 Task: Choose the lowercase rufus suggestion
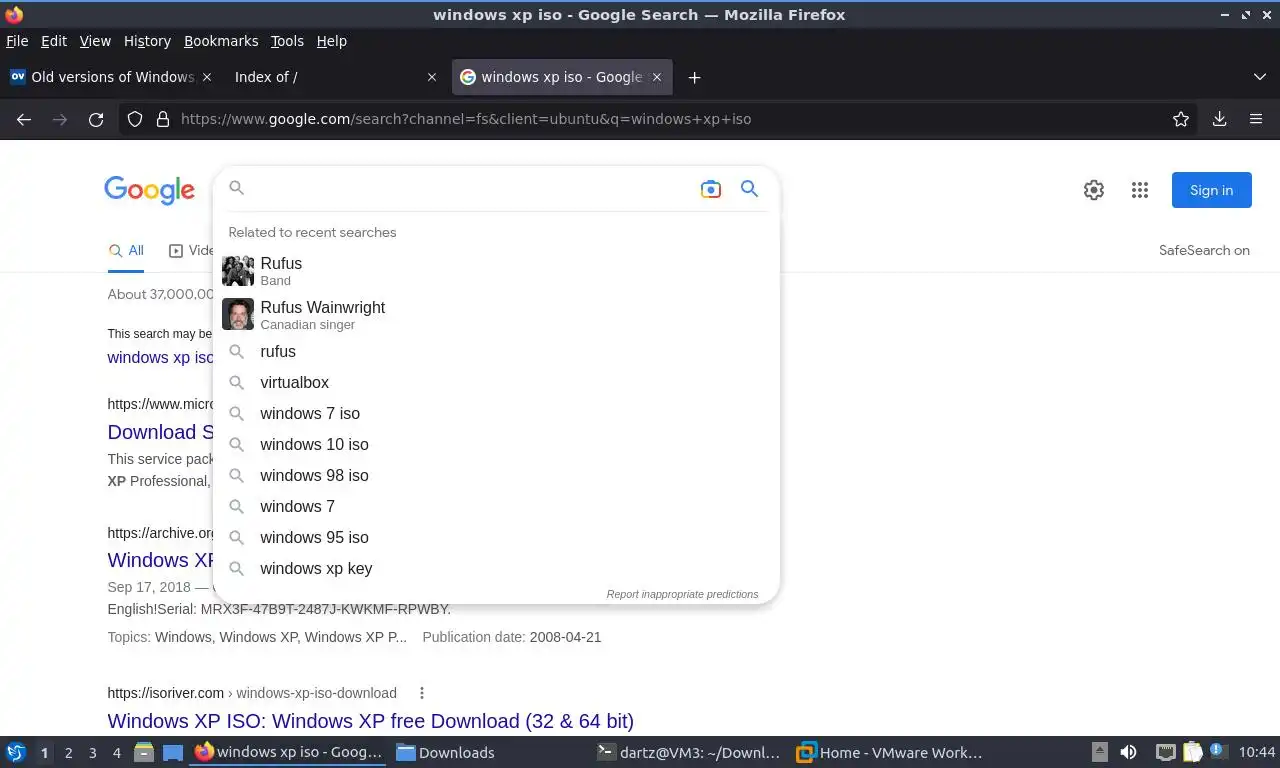click(496, 351)
